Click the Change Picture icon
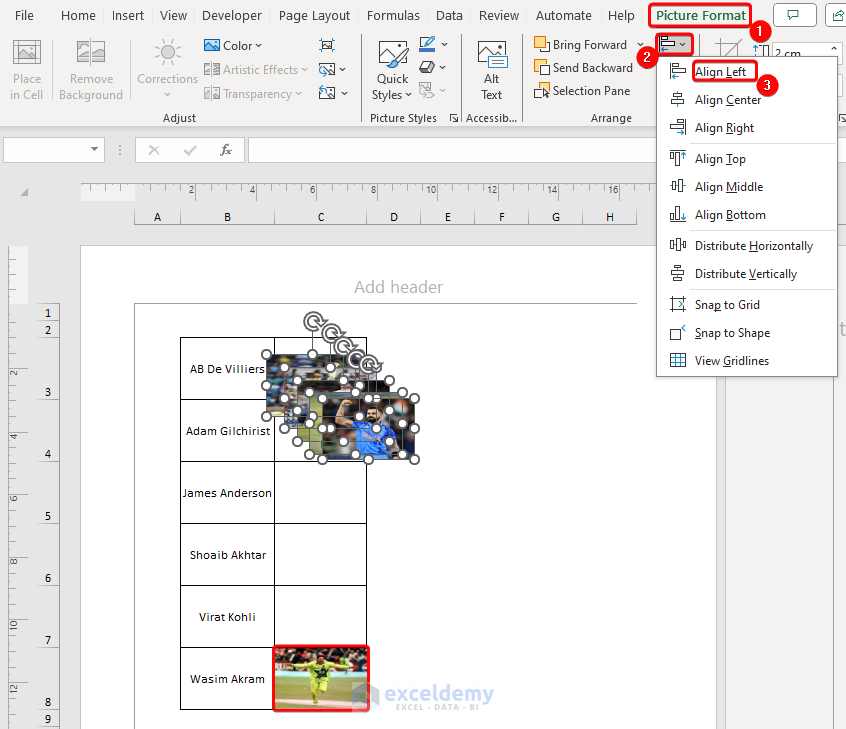846x729 pixels. click(x=327, y=70)
